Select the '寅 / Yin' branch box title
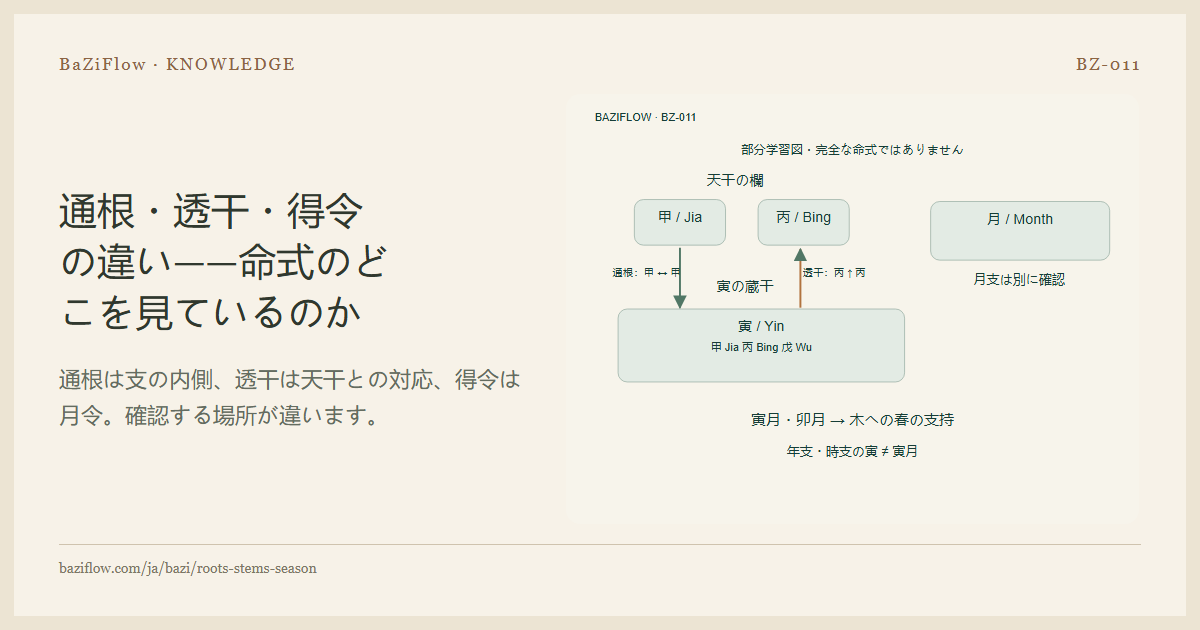Screen dimensions: 1200x630 [x=761, y=327]
